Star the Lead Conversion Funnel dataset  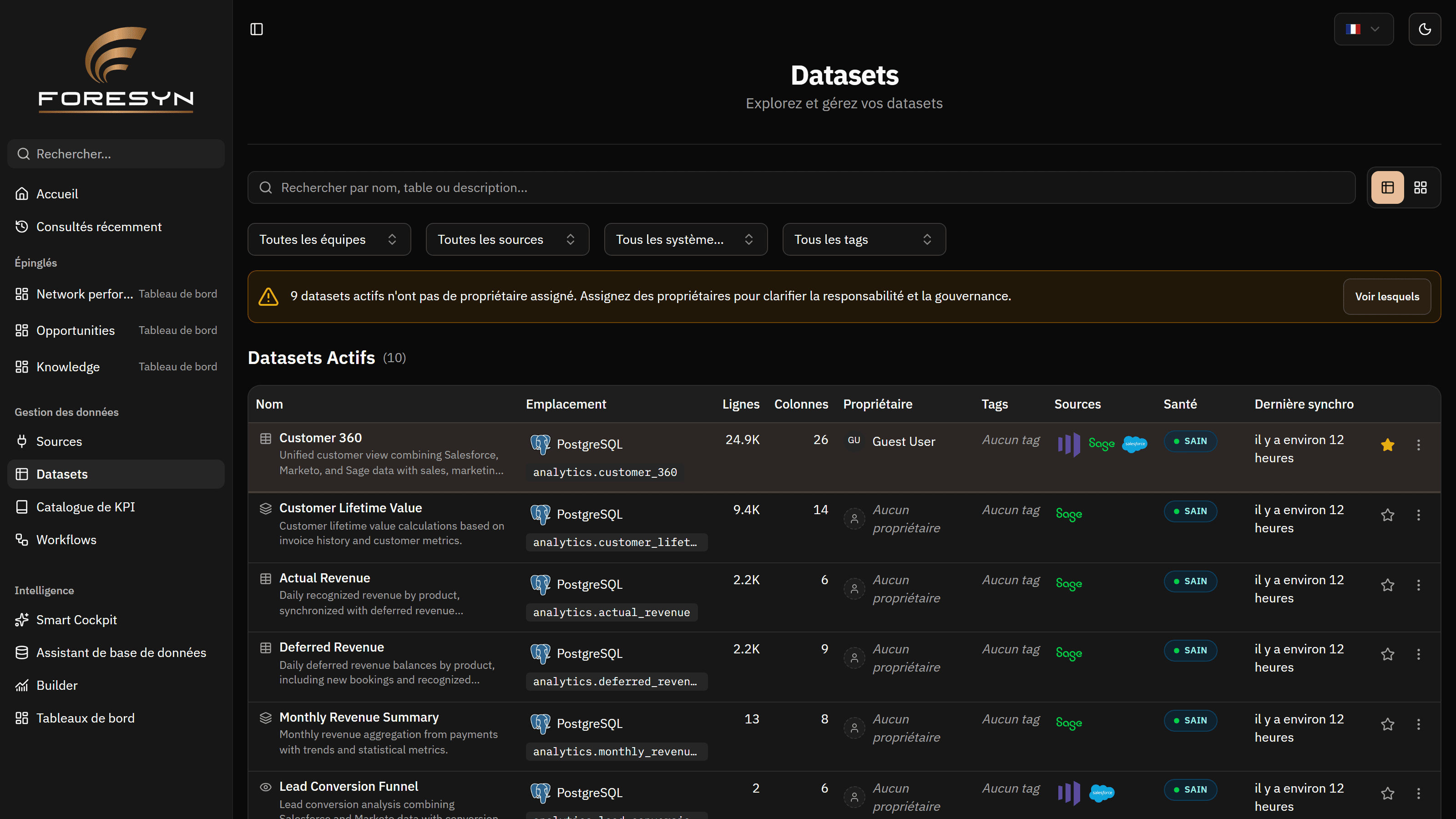(1388, 794)
